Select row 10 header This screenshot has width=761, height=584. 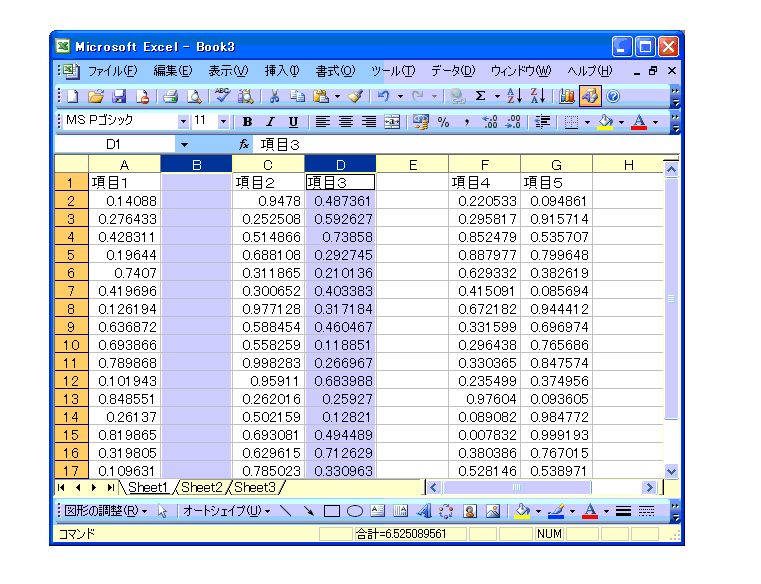click(x=71, y=345)
